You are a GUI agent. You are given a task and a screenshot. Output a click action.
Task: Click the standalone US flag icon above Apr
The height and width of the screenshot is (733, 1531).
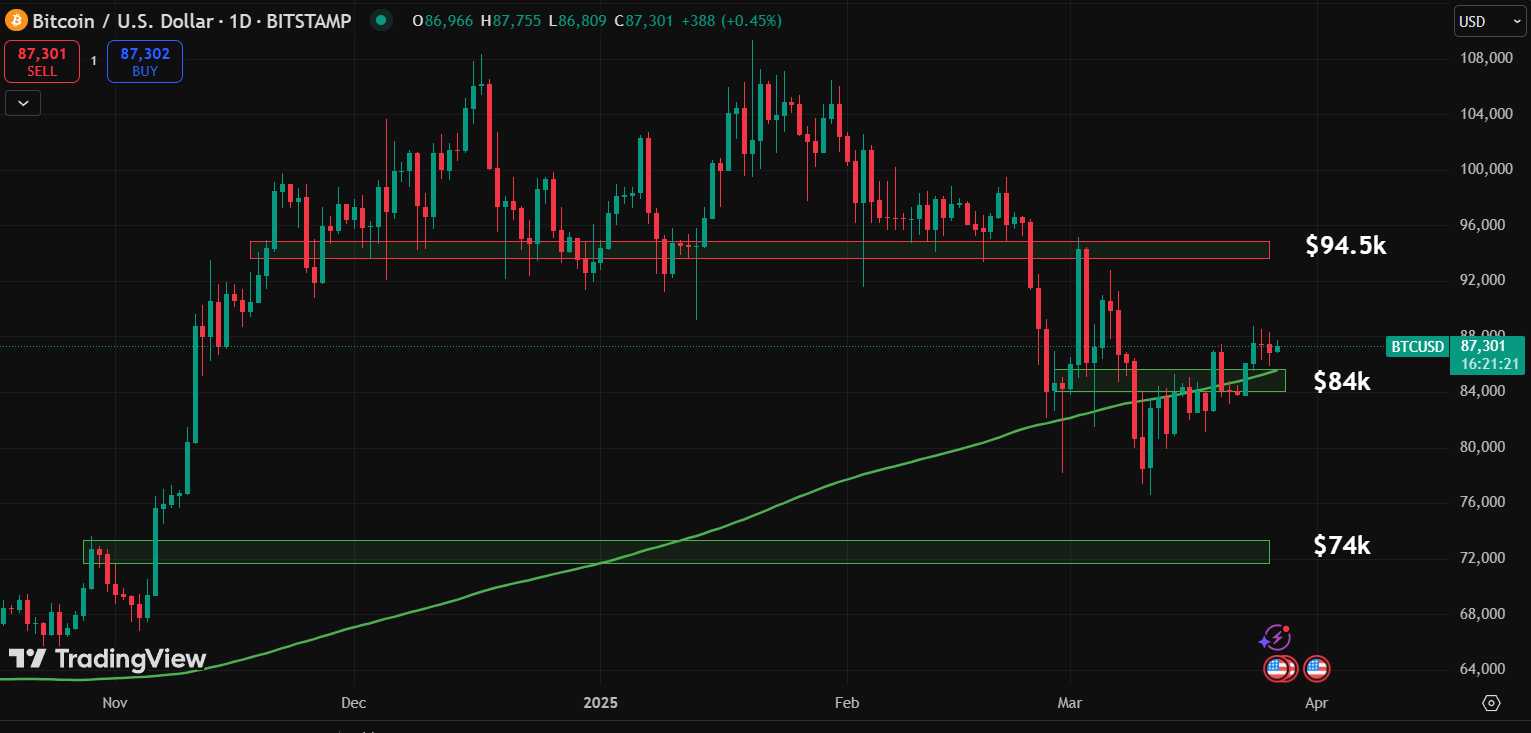[x=1317, y=668]
